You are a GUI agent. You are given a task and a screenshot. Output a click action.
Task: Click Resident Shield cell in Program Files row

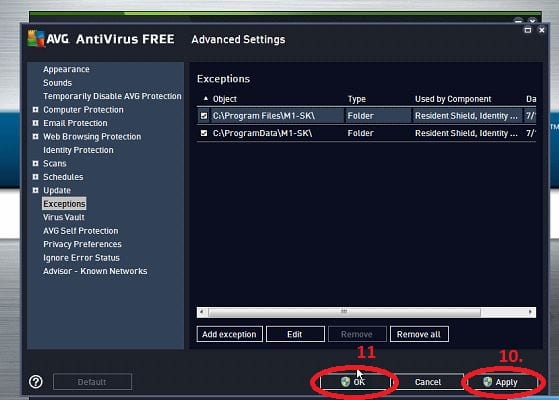click(466, 116)
